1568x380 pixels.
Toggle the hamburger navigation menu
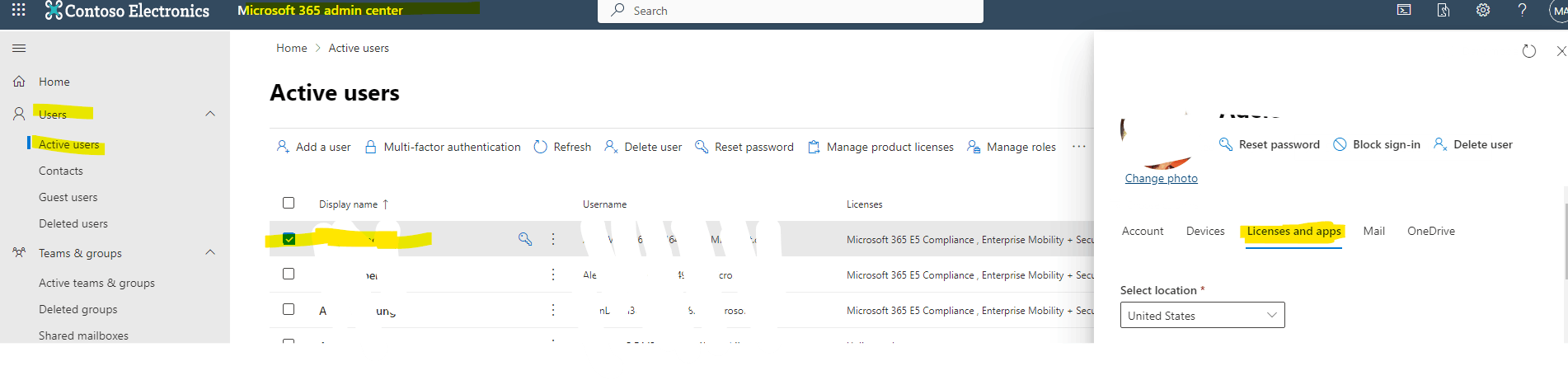[19, 49]
